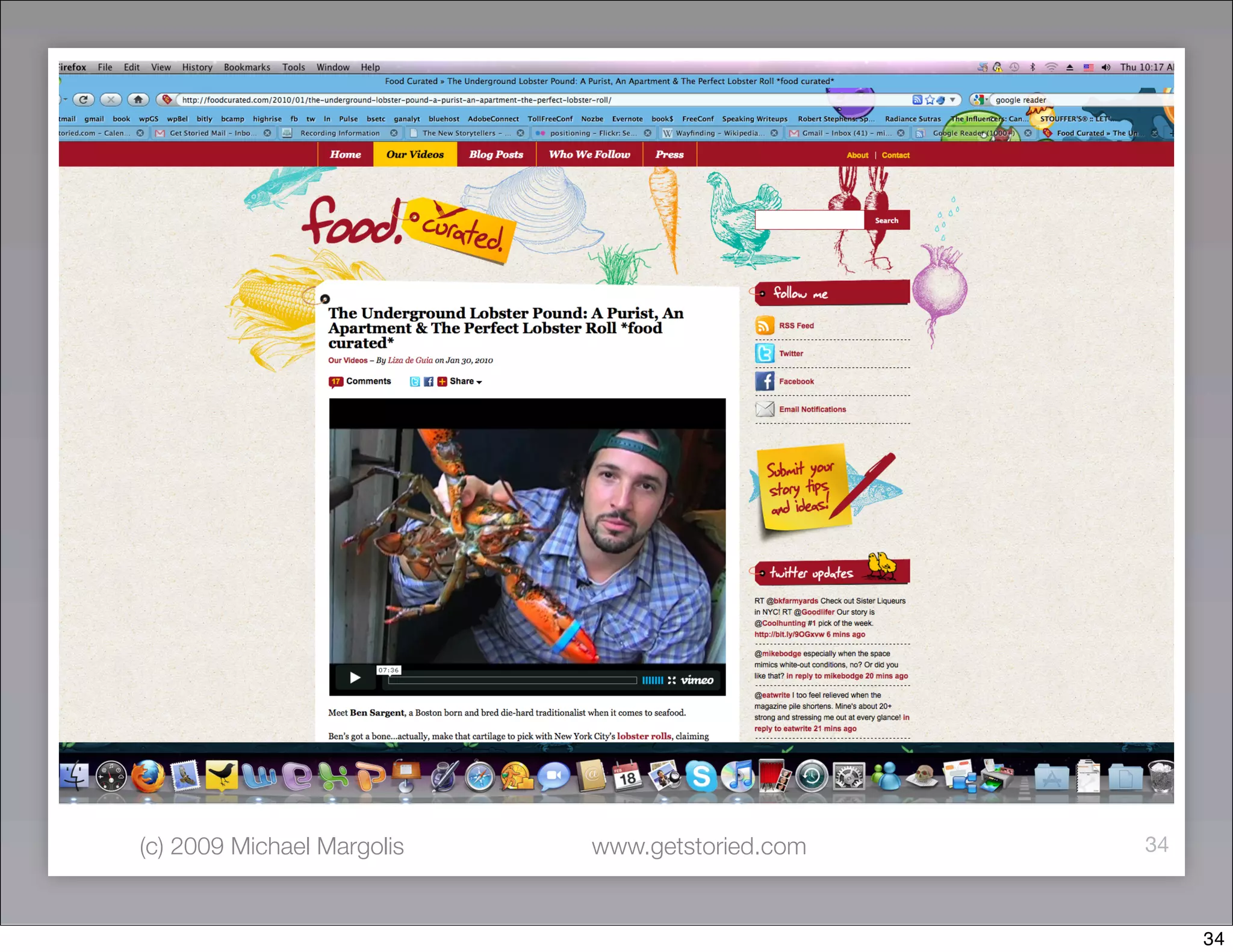Image resolution: width=1233 pixels, height=952 pixels.
Task: Open Time Machine from the dock
Action: [812, 776]
